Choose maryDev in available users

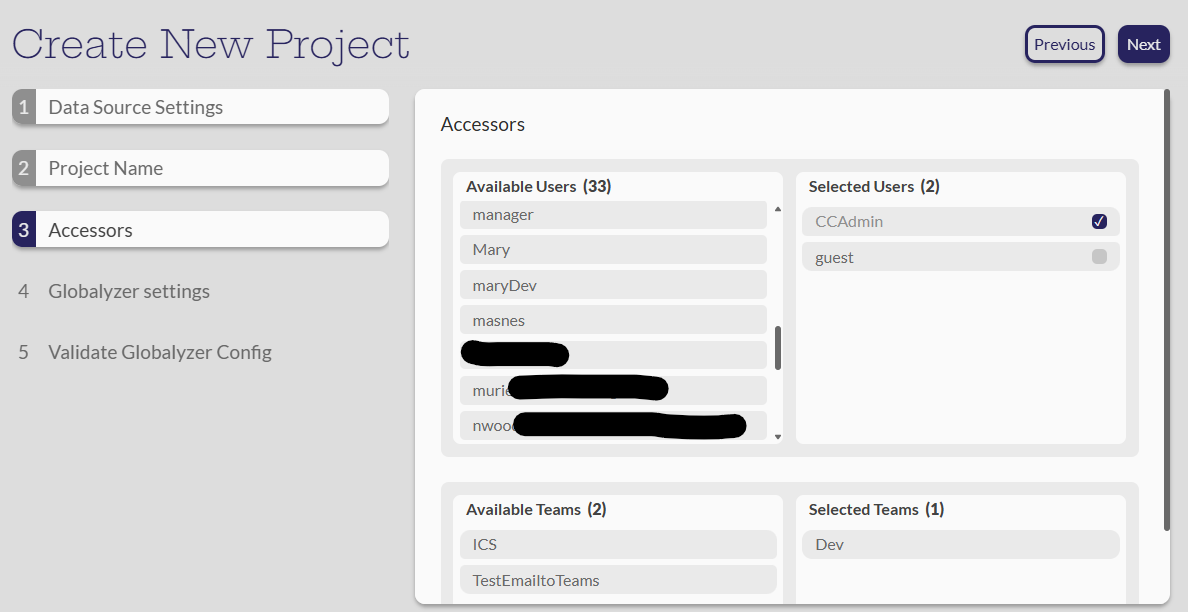tap(613, 286)
